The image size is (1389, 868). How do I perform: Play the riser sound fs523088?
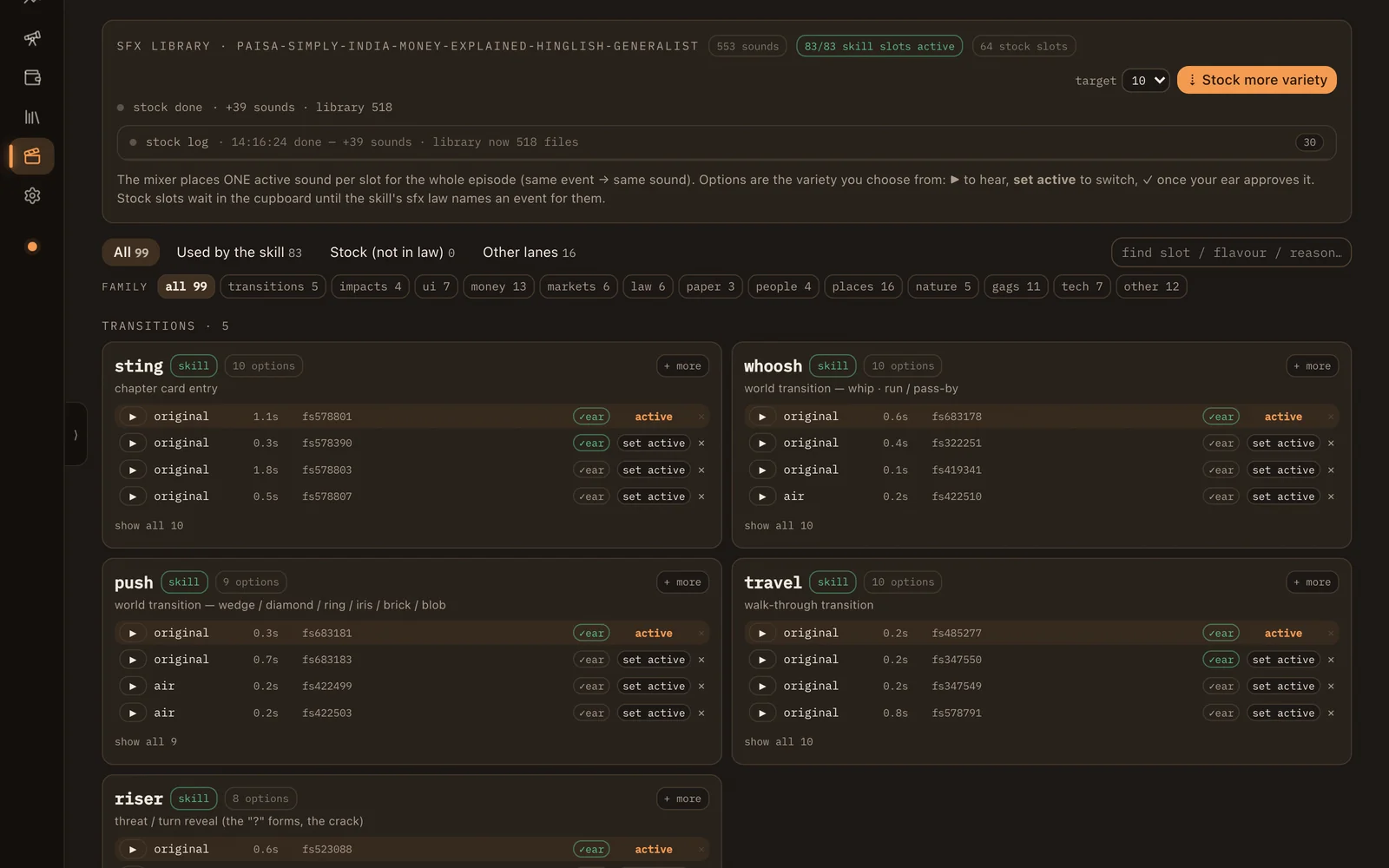point(132,850)
